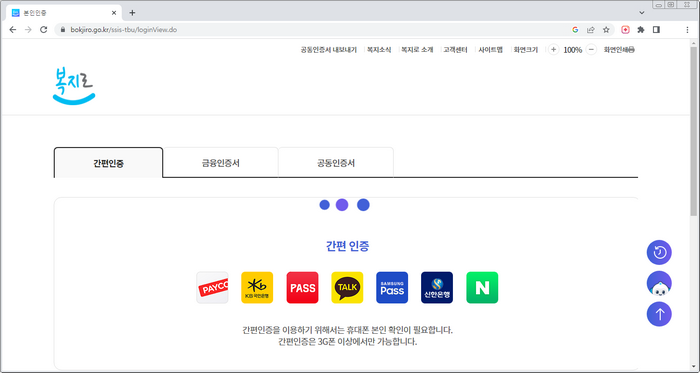Click the Google icon in address bar
Screen dimensions: 700x373
click(x=575, y=30)
